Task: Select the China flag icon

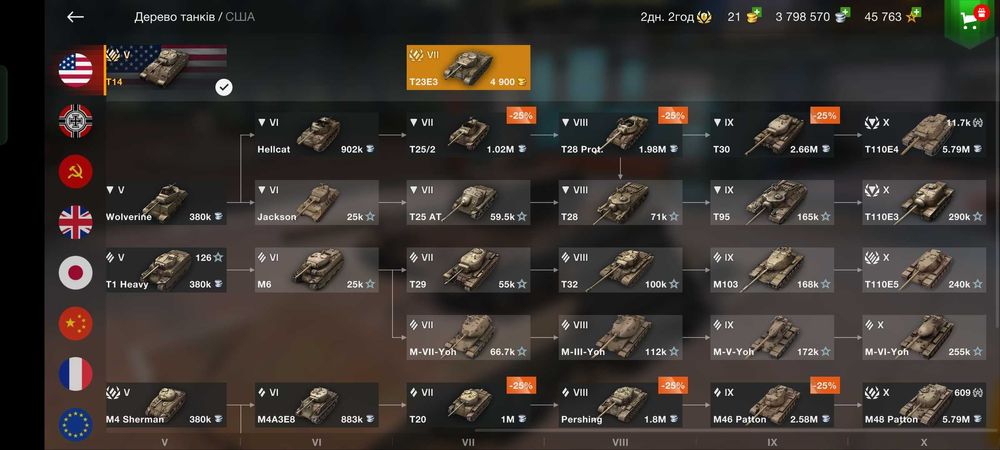Action: 75,323
